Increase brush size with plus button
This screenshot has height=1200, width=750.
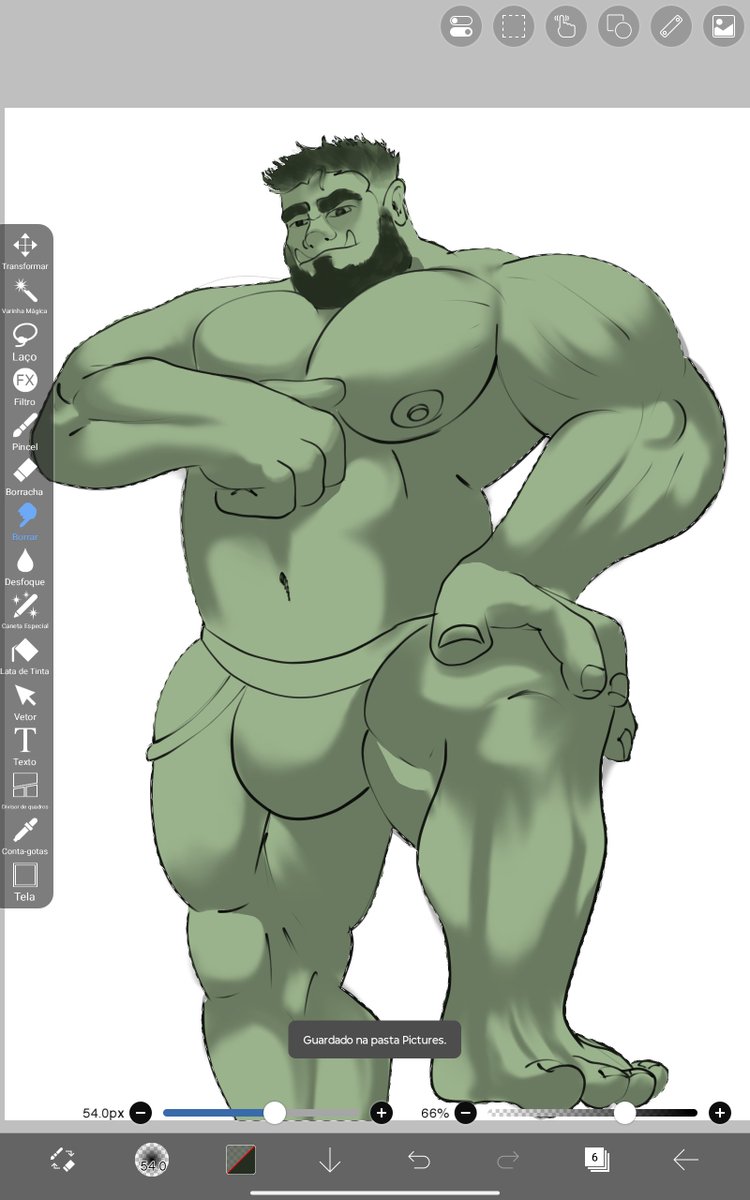click(x=381, y=1113)
